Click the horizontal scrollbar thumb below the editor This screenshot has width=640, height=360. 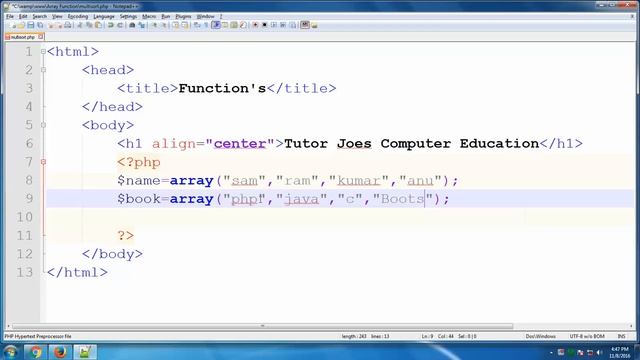[x=262, y=326]
